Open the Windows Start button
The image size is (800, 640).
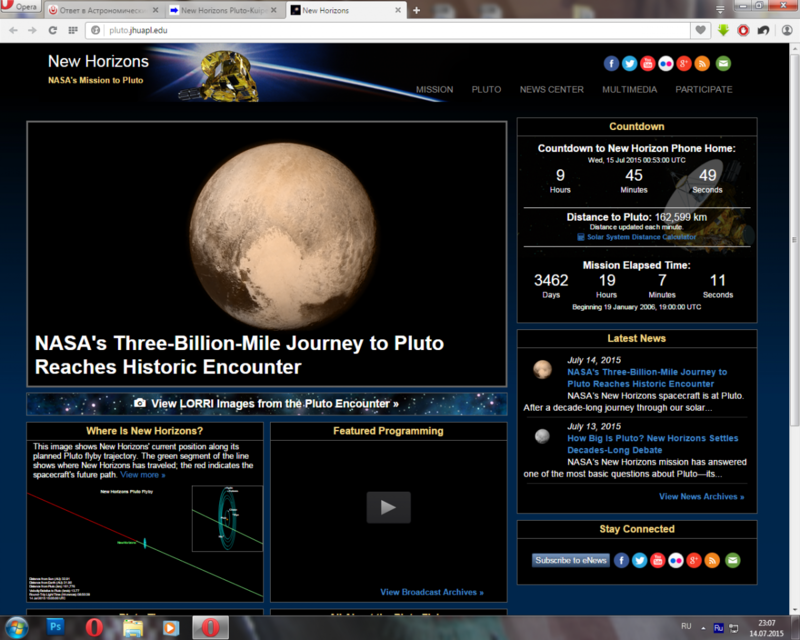pyautogui.click(x=15, y=627)
